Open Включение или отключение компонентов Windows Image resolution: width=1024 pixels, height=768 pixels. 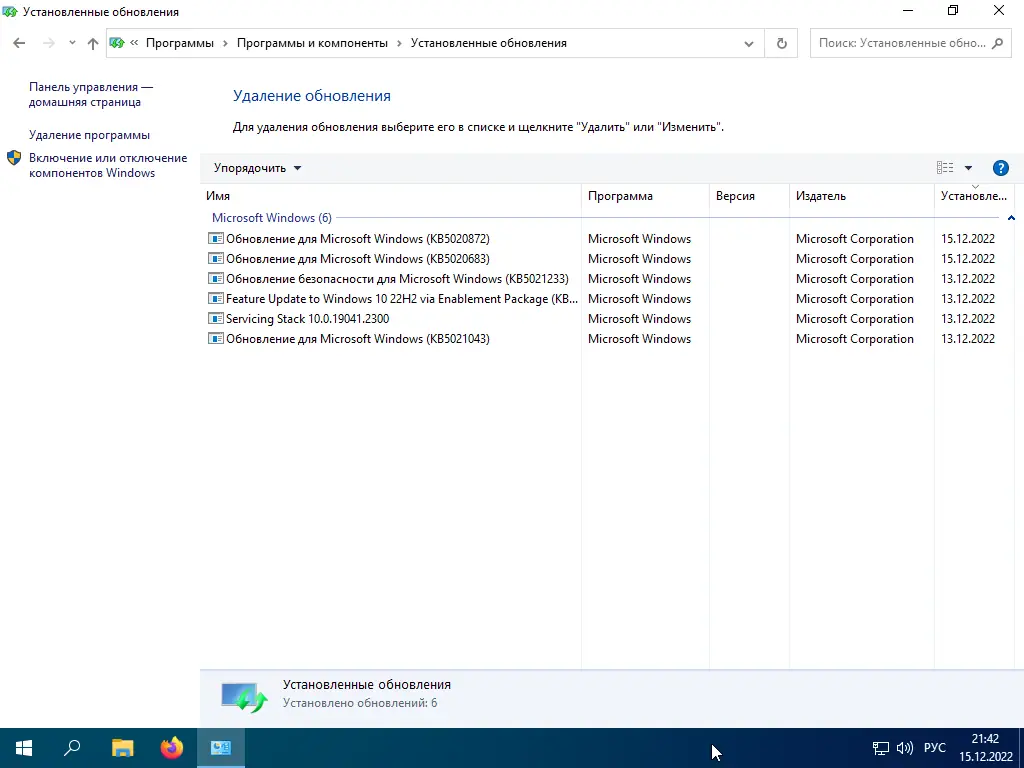(108, 165)
